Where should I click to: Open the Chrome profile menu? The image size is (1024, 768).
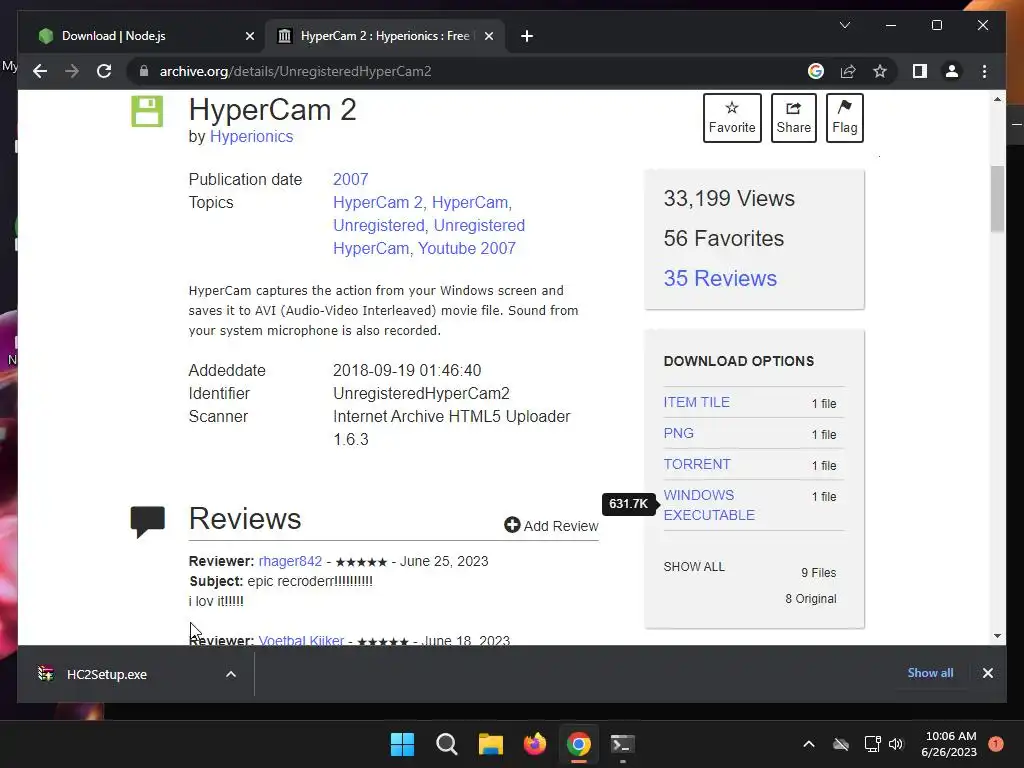[x=952, y=71]
